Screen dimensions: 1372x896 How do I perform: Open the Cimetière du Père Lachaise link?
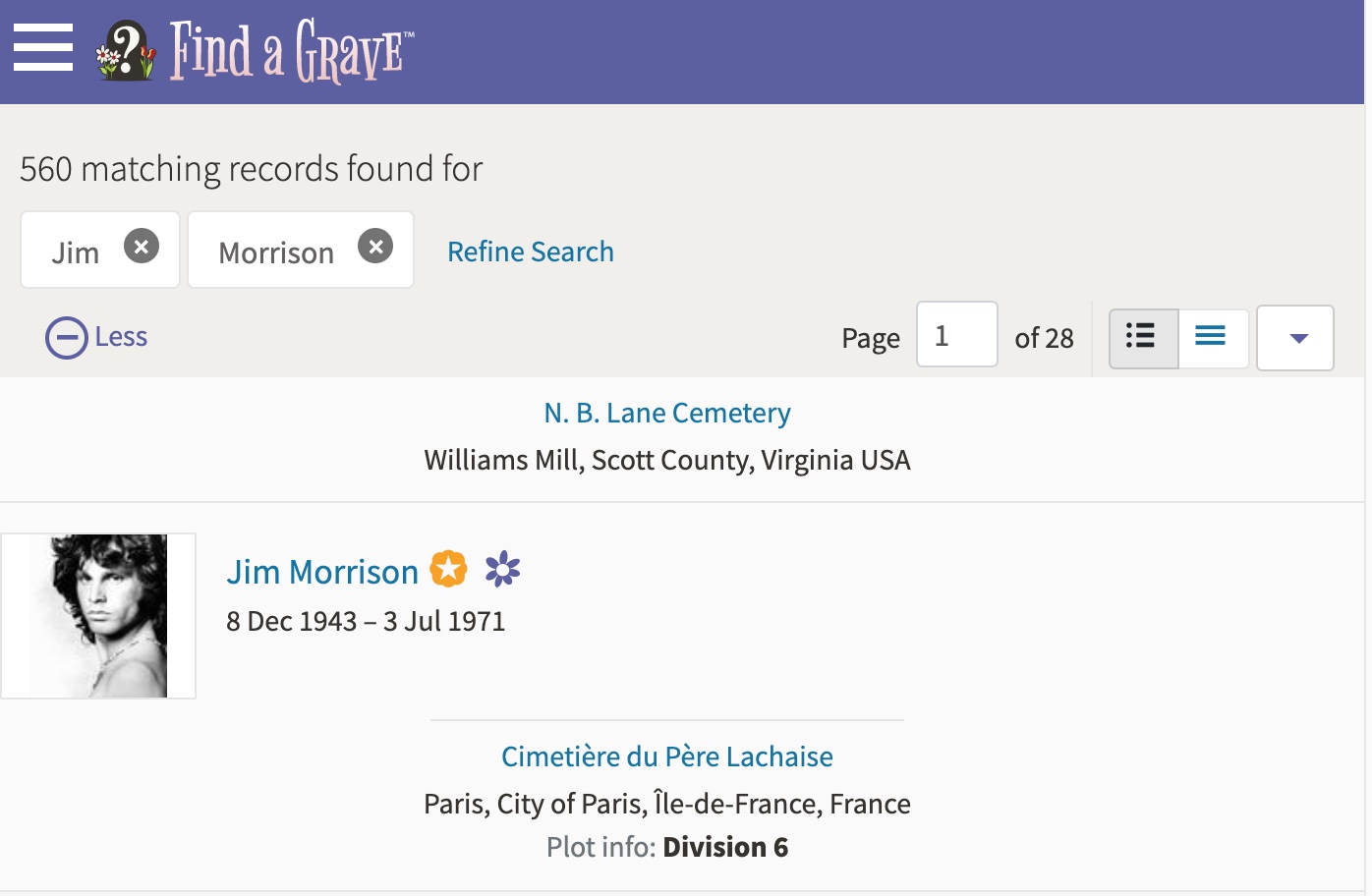(667, 756)
